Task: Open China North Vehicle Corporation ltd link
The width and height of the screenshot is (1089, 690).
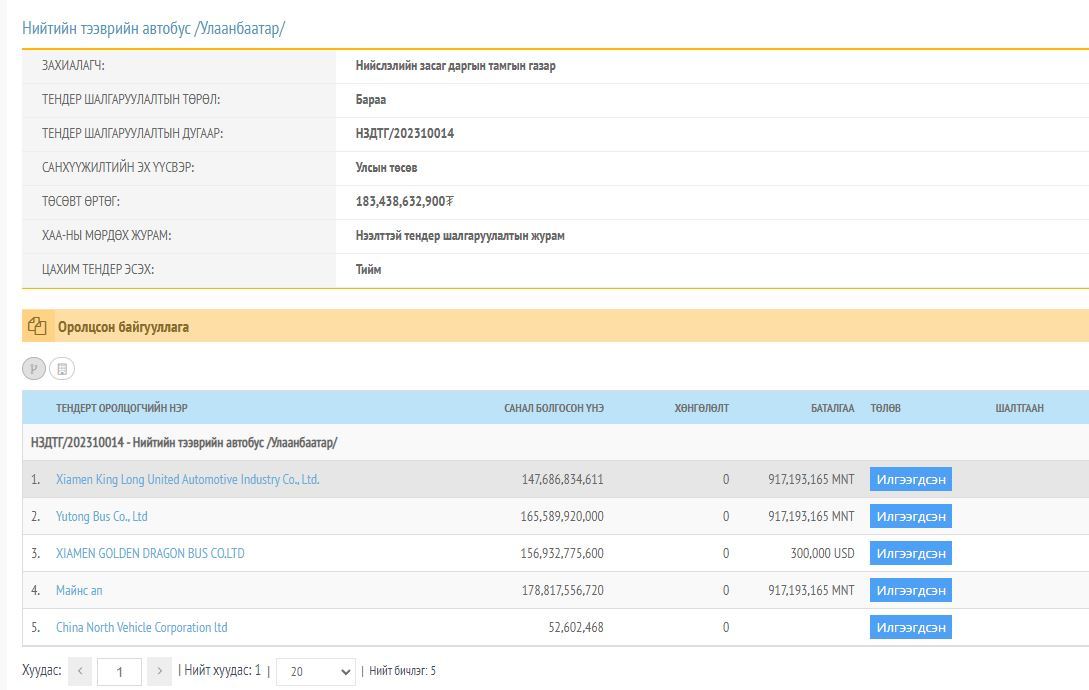Action: pyautogui.click(x=141, y=628)
